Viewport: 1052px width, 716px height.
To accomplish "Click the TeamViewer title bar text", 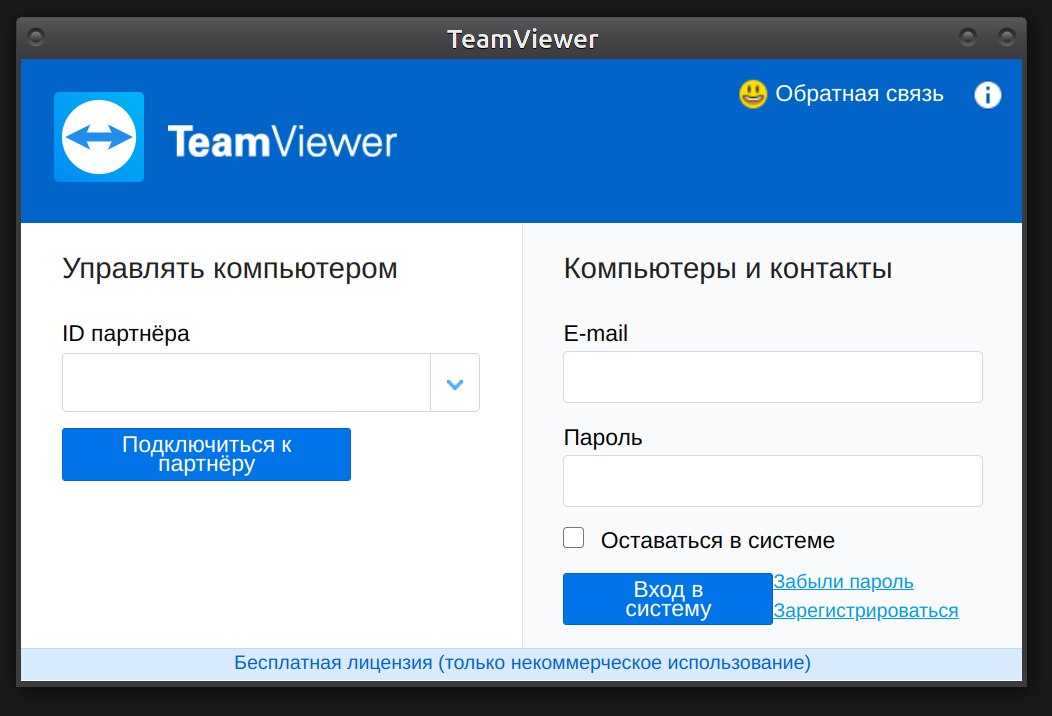I will [523, 39].
